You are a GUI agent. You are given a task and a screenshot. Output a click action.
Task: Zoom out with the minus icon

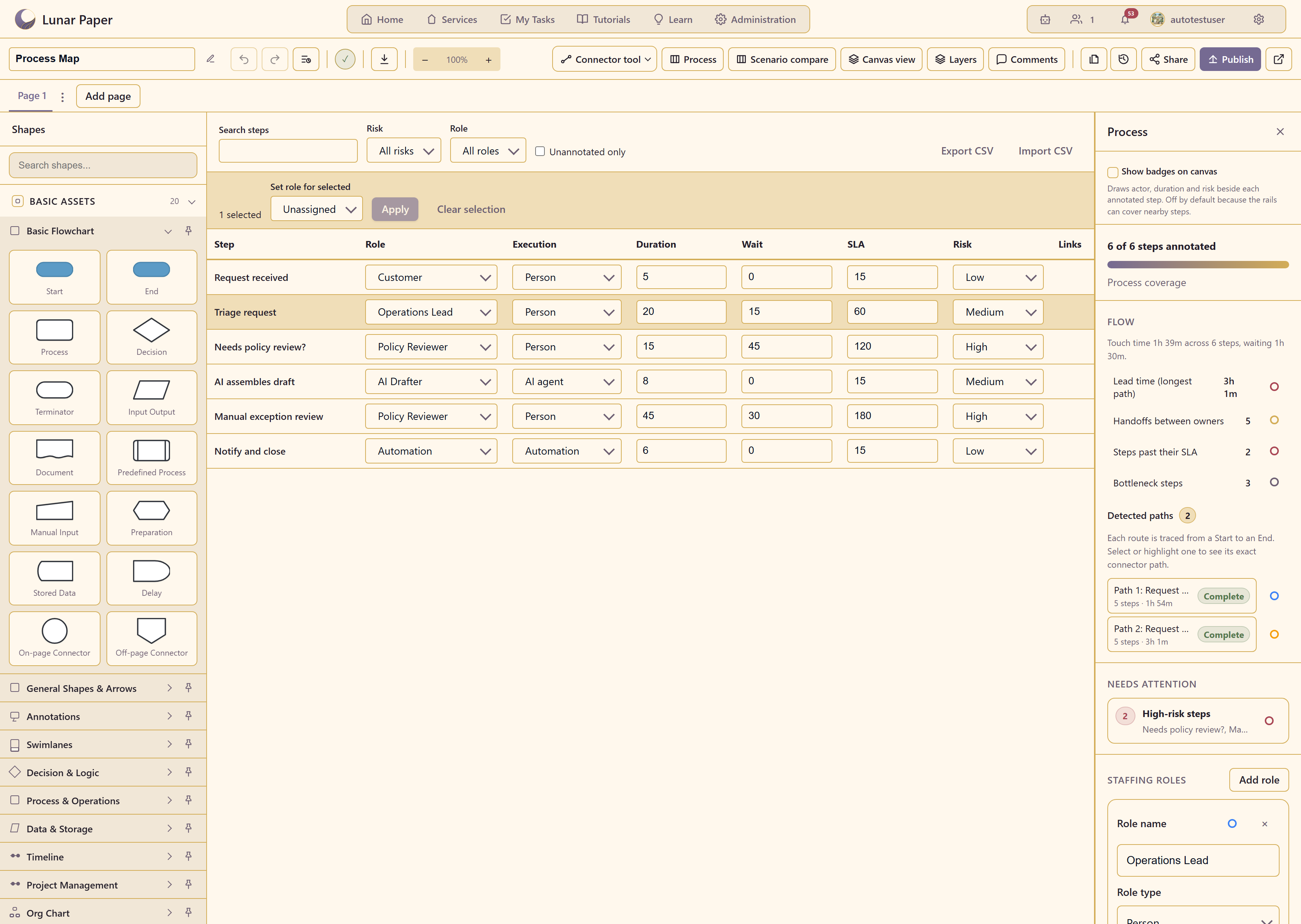425,60
